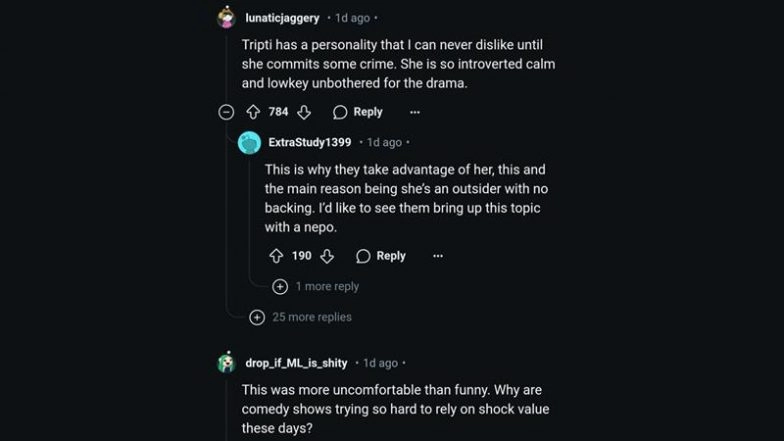
Task: Open lunaticjaggery's username profile link
Action: click(x=282, y=18)
